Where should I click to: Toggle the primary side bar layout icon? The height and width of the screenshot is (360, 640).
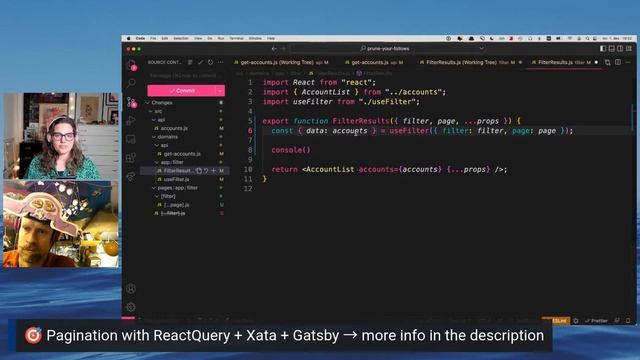tap(603, 49)
